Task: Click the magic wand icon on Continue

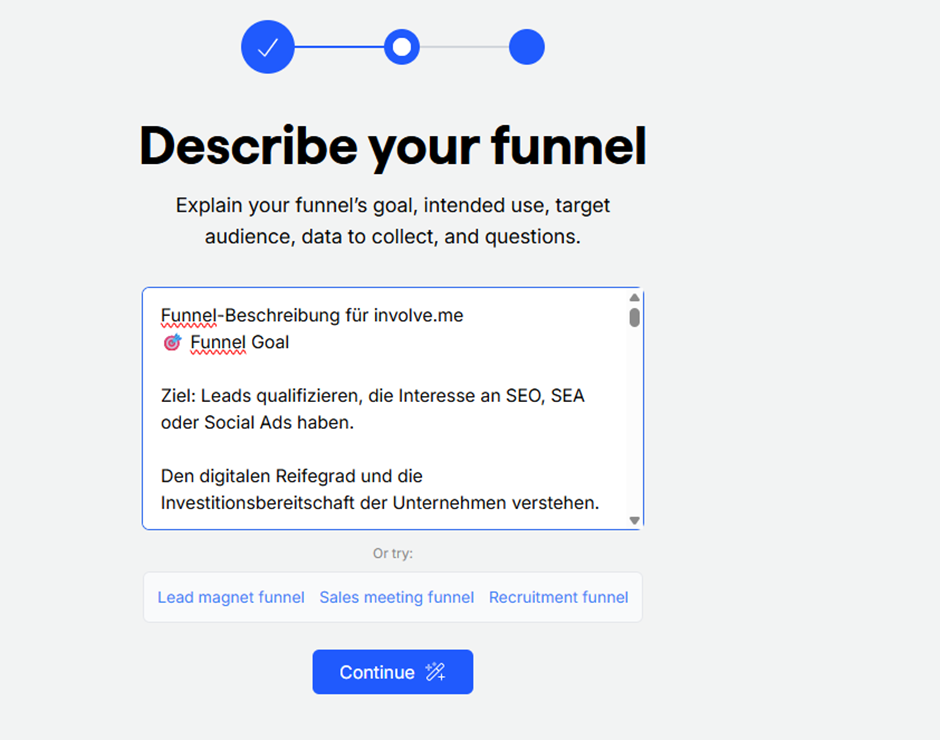Action: (x=435, y=672)
